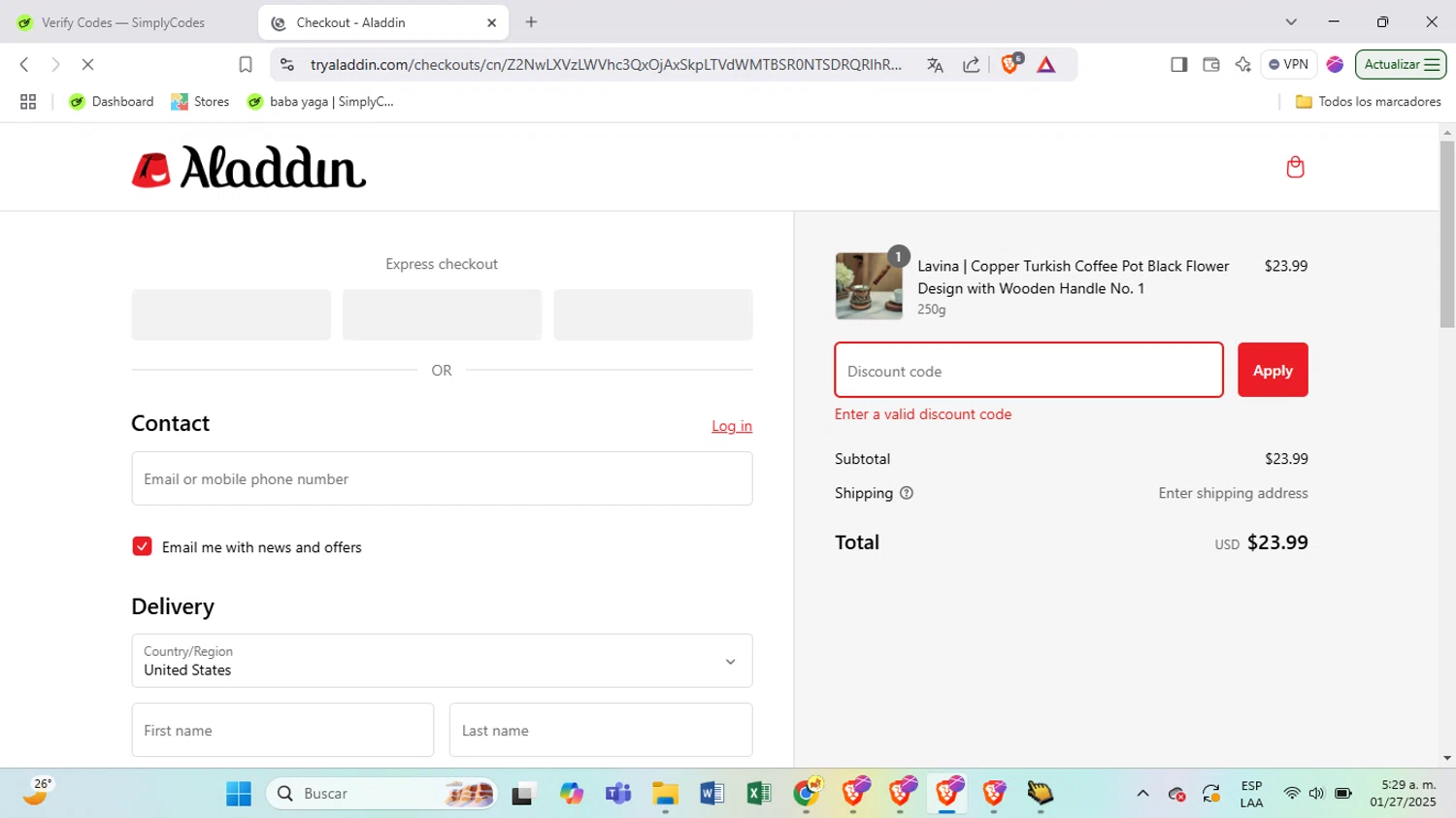This screenshot has height=818, width=1456.
Task: Click the red Apply button
Action: pos(1273,370)
